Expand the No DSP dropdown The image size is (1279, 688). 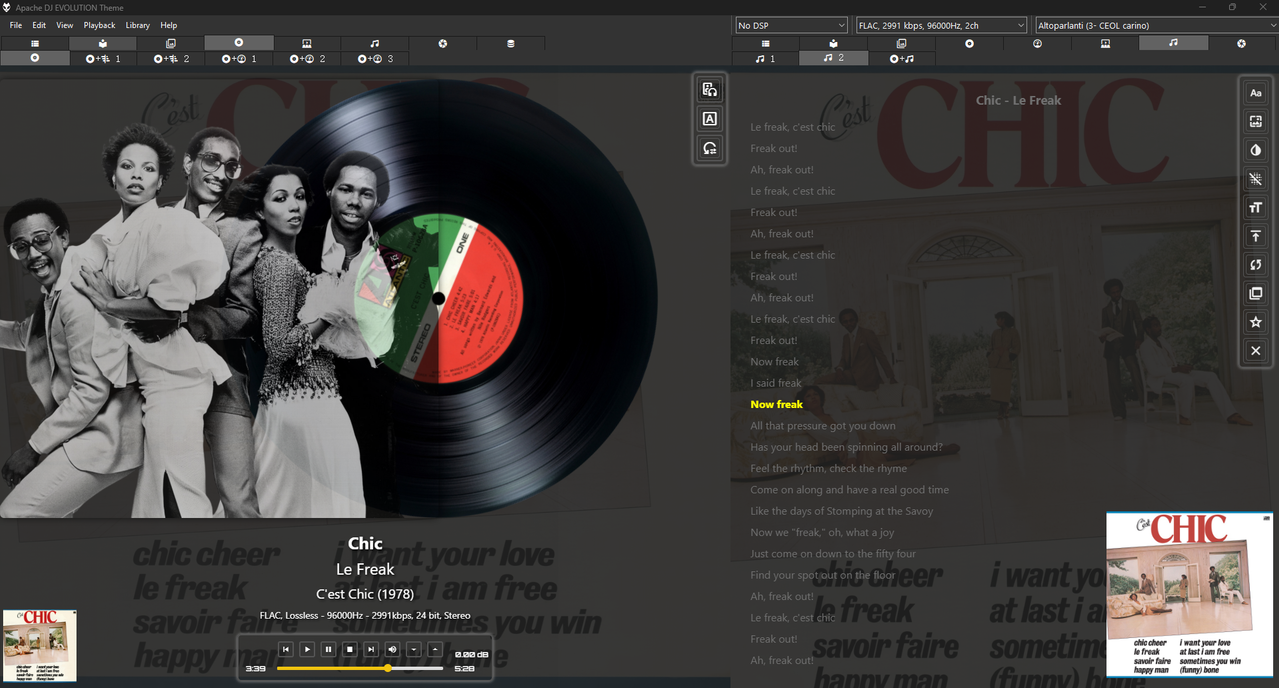tap(791, 25)
